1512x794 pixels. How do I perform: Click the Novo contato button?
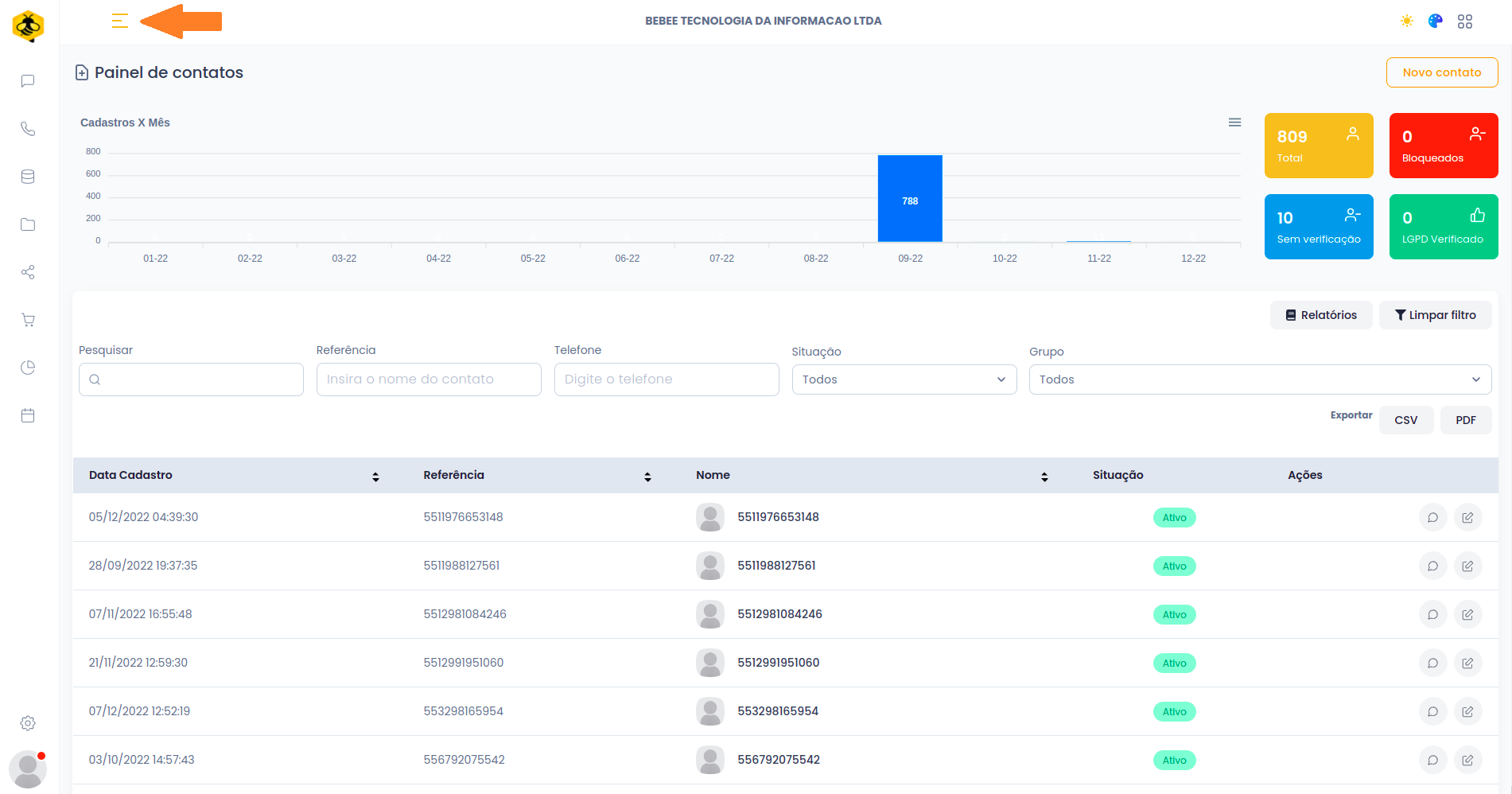1441,72
